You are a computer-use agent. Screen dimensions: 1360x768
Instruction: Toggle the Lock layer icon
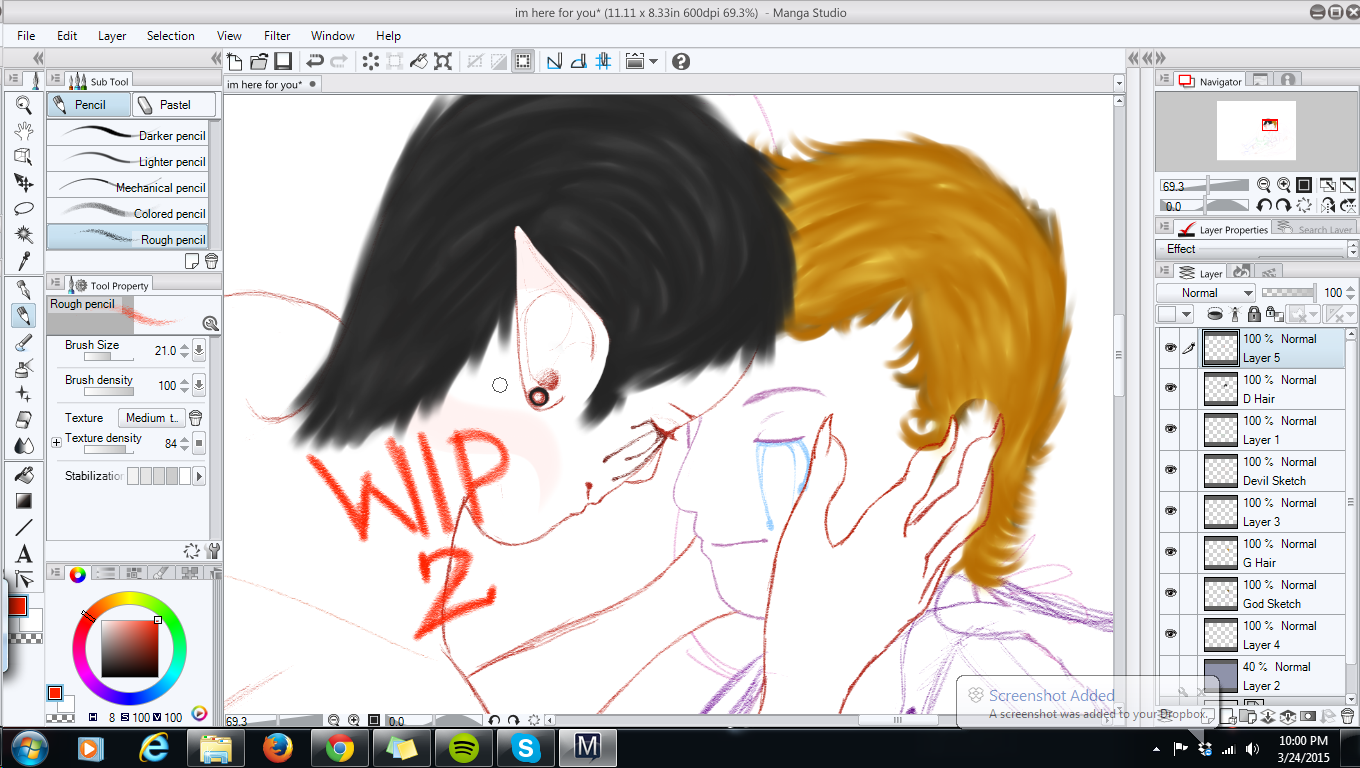[1254, 314]
